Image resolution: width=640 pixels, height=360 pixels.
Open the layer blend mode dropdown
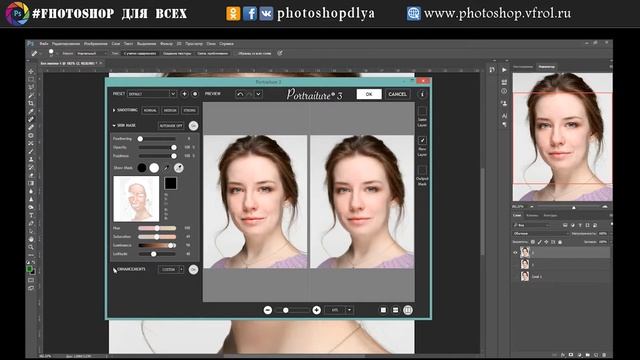(x=540, y=234)
